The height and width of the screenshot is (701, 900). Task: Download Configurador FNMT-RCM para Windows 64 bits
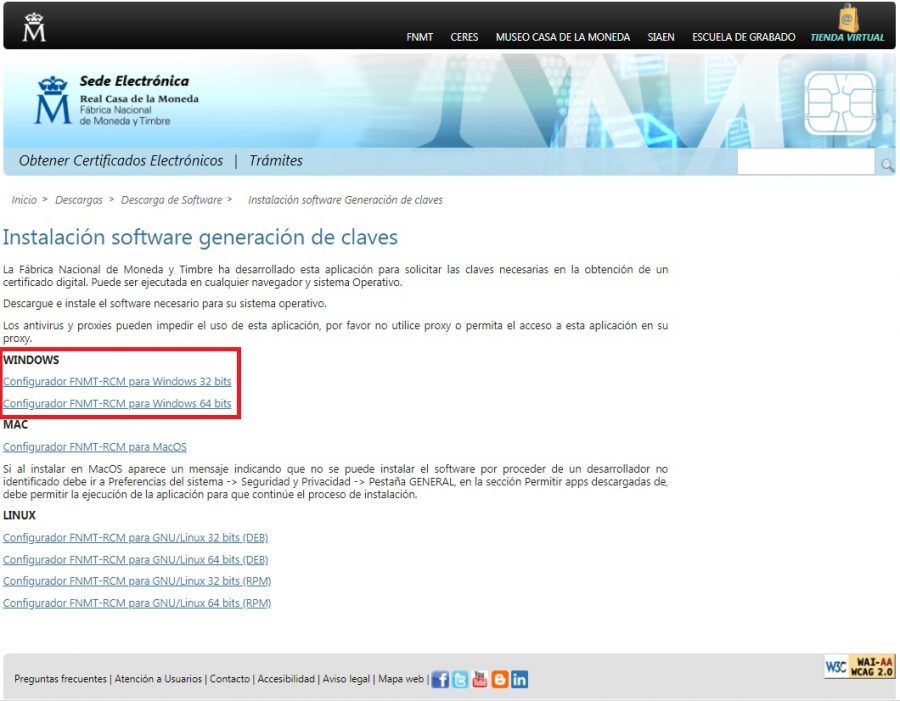(x=119, y=403)
